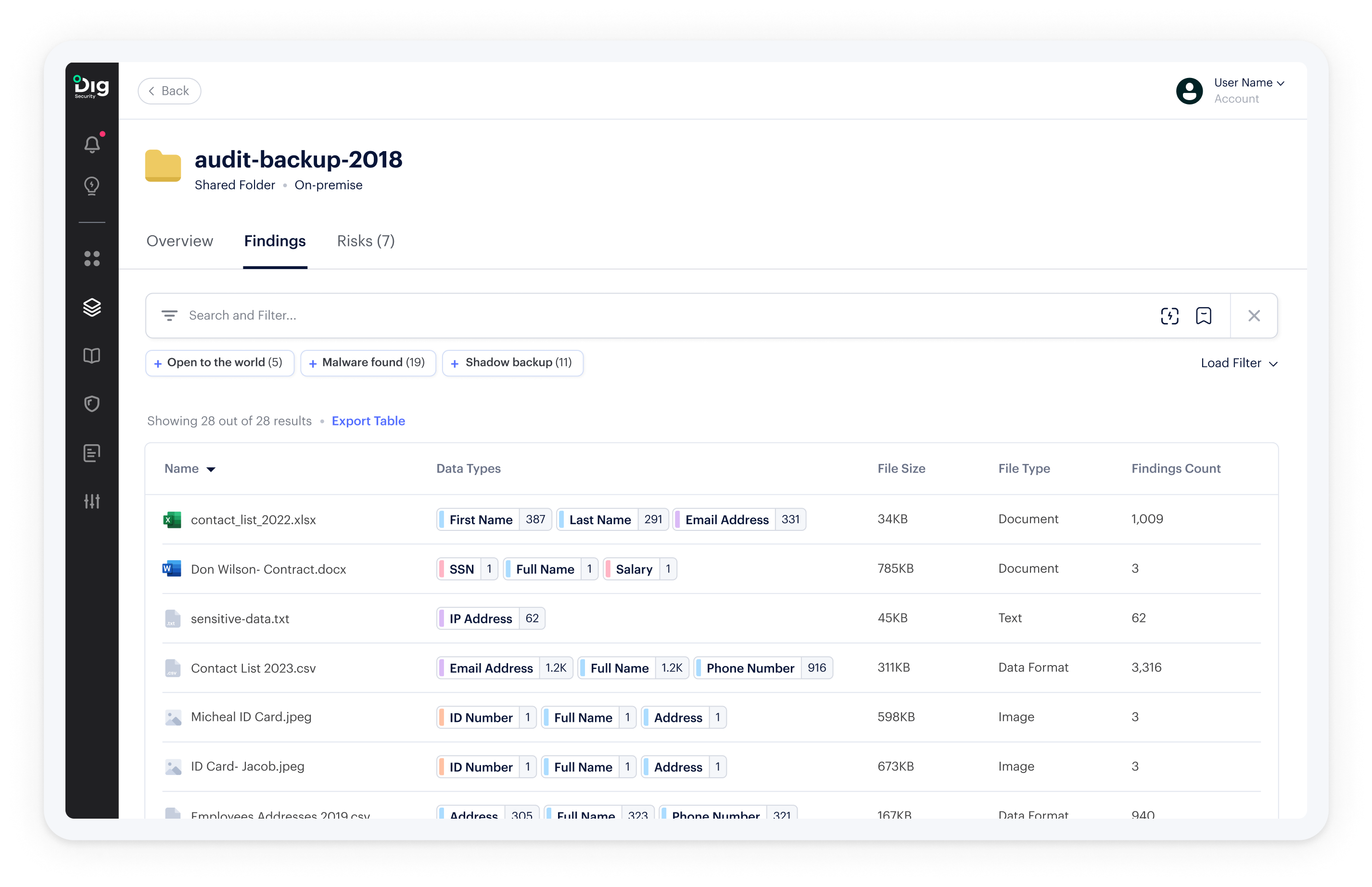Click the Email Address 1.2K tag
The width and height of the screenshot is (1372, 887).
tap(504, 668)
